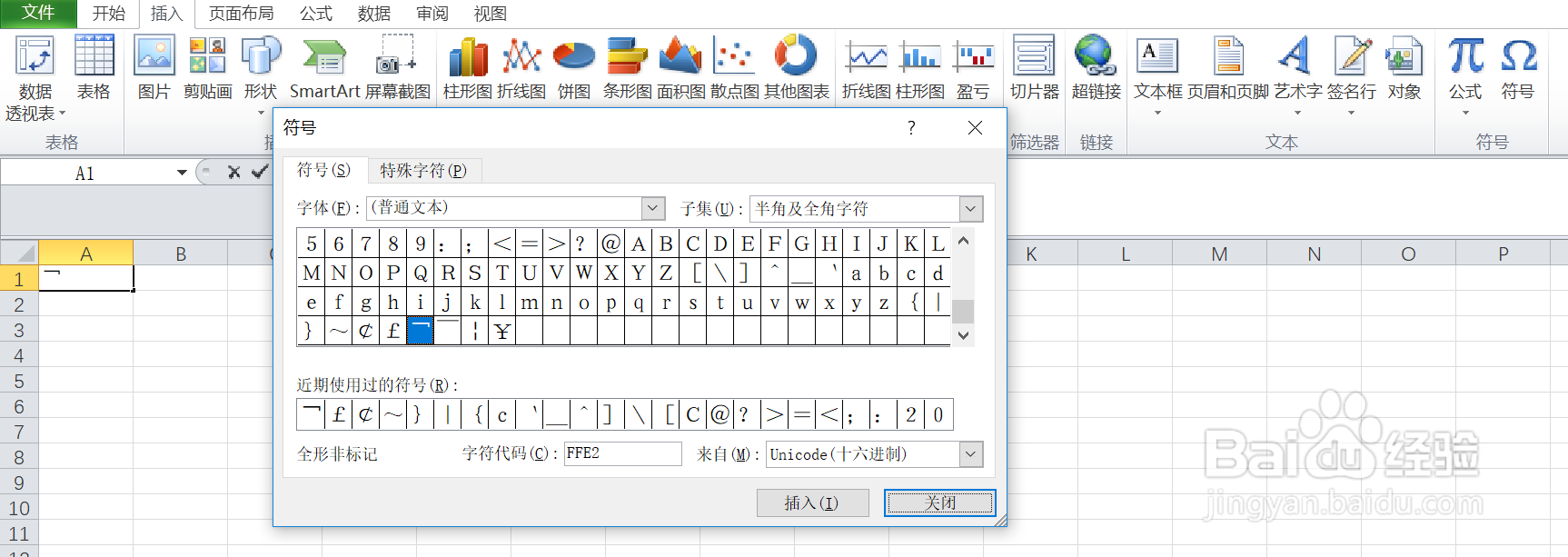Open 其他图表 other charts
Viewport: 1568px width, 557px height.
coord(796,56)
